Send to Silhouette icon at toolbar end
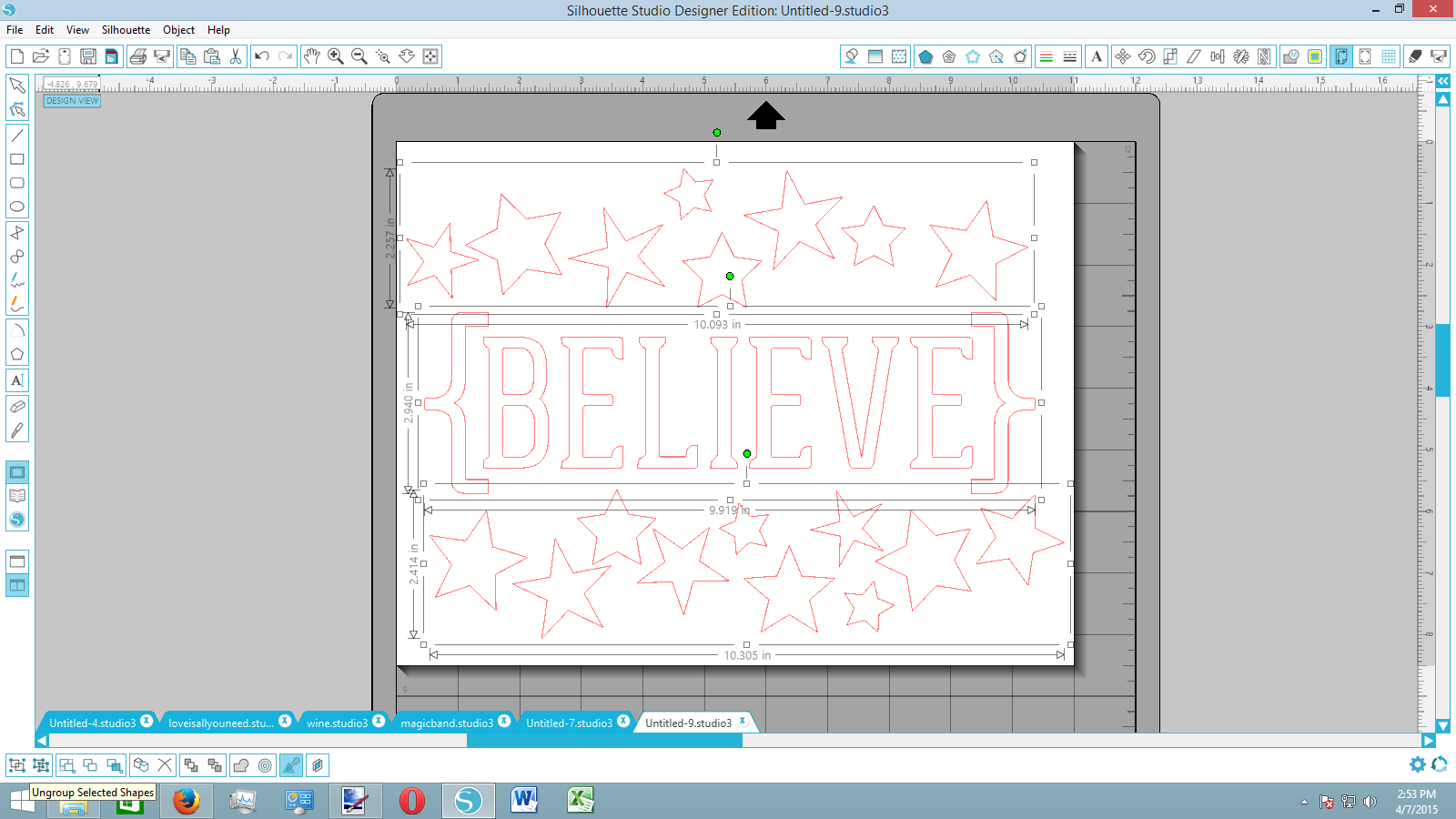1456x819 pixels. click(x=1439, y=56)
